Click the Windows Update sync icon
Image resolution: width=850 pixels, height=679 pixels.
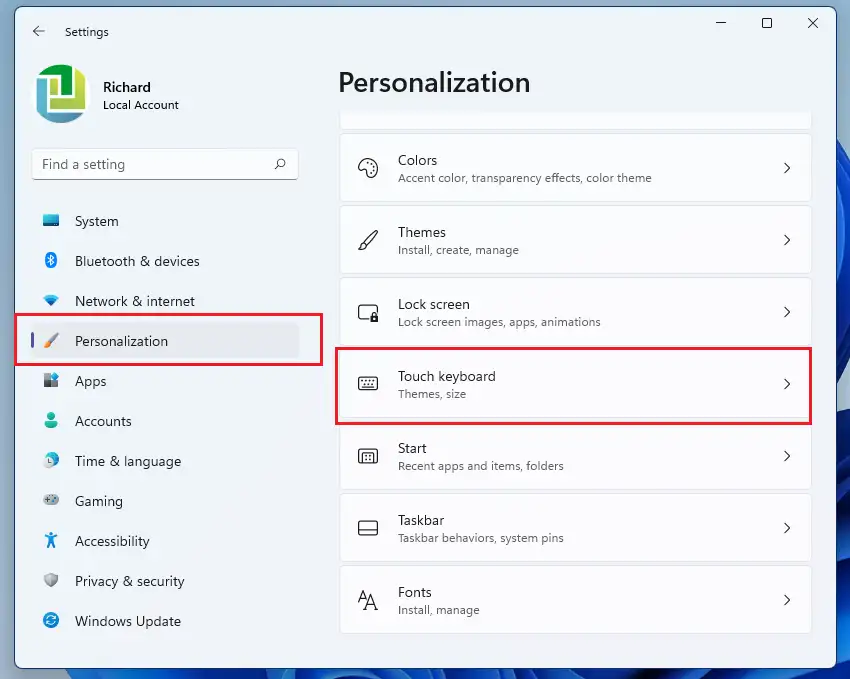[x=51, y=620]
